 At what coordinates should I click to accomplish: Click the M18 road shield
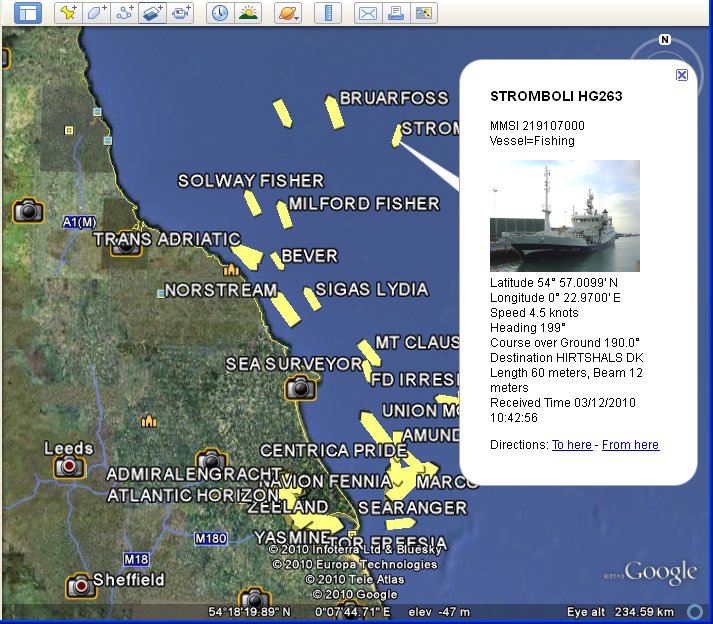point(136,559)
